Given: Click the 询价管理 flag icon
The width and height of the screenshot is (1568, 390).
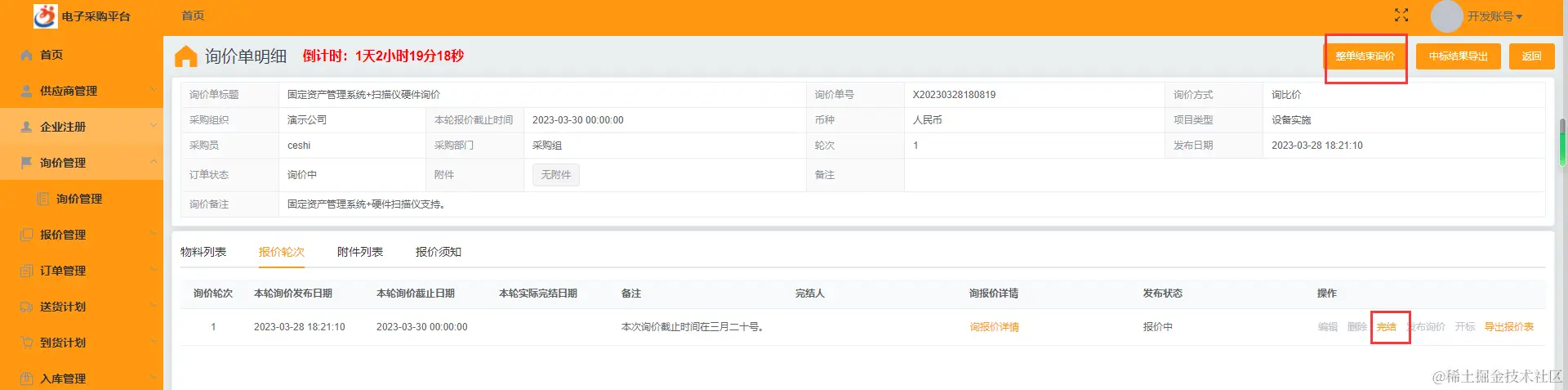Looking at the screenshot, I should tap(26, 163).
